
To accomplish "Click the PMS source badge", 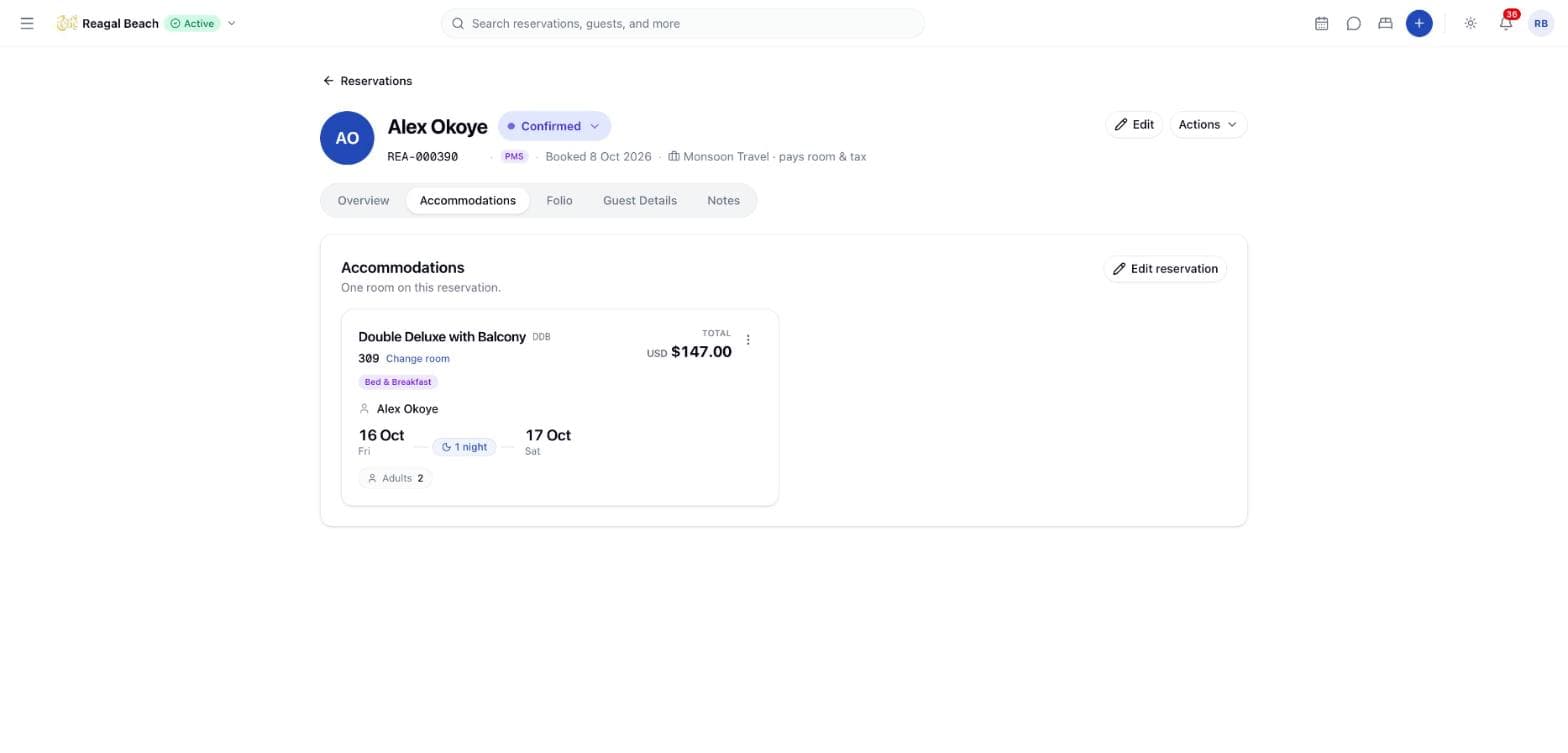I will 514,157.
